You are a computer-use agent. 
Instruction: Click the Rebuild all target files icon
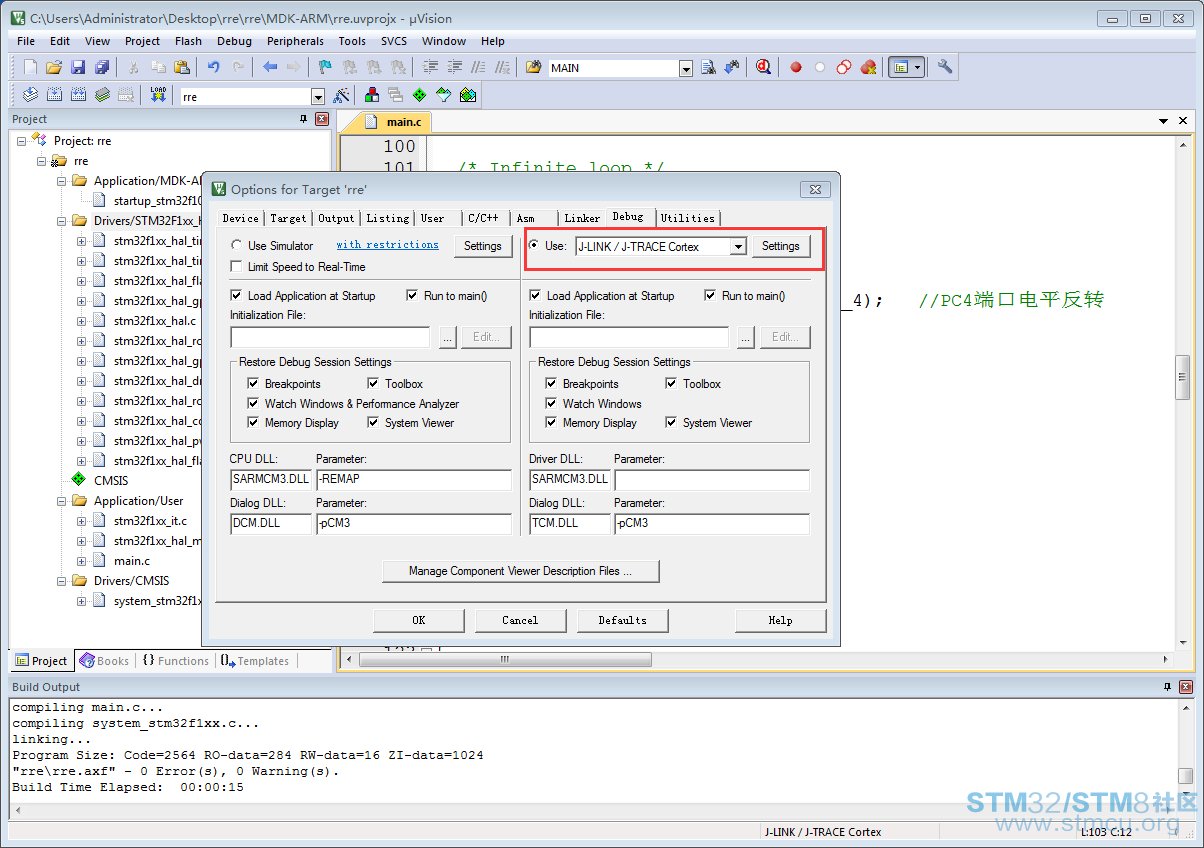pos(78,95)
